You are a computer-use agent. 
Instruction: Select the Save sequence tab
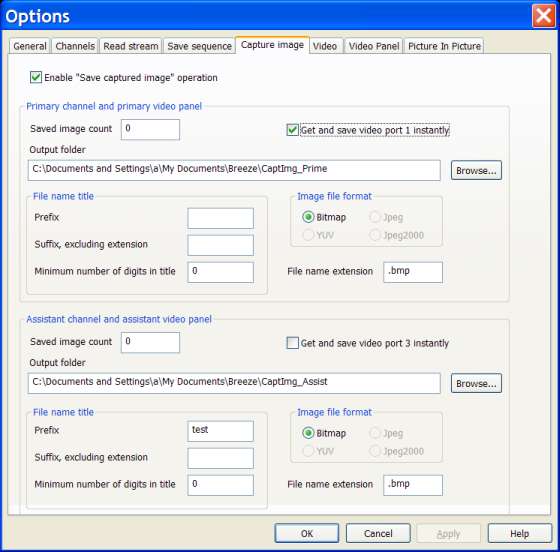(199, 46)
